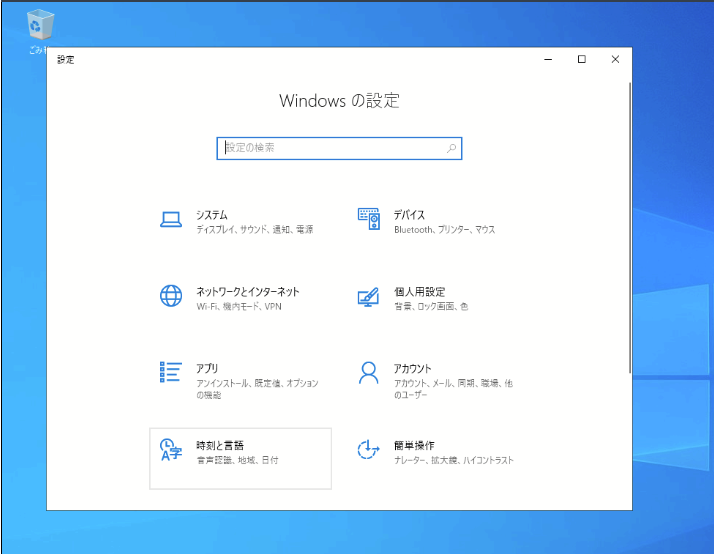Click the Network globe icon
The image size is (714, 554).
pos(171,296)
